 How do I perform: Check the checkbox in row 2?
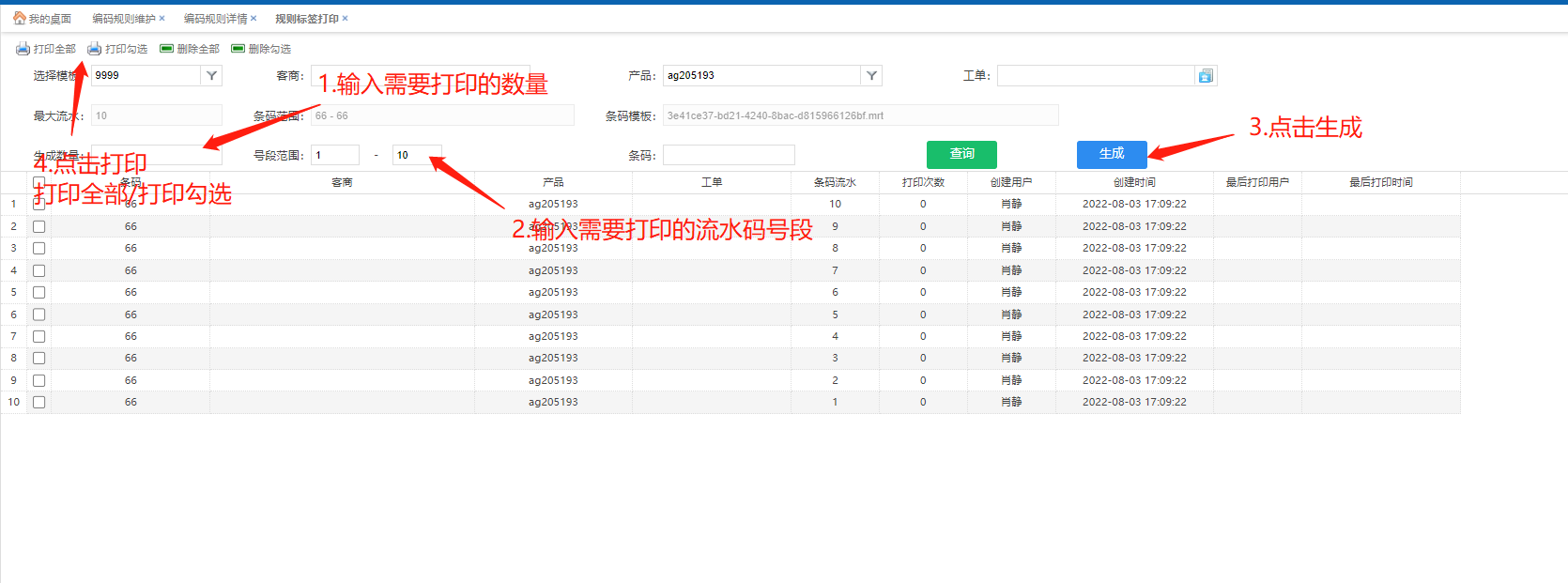(38, 226)
